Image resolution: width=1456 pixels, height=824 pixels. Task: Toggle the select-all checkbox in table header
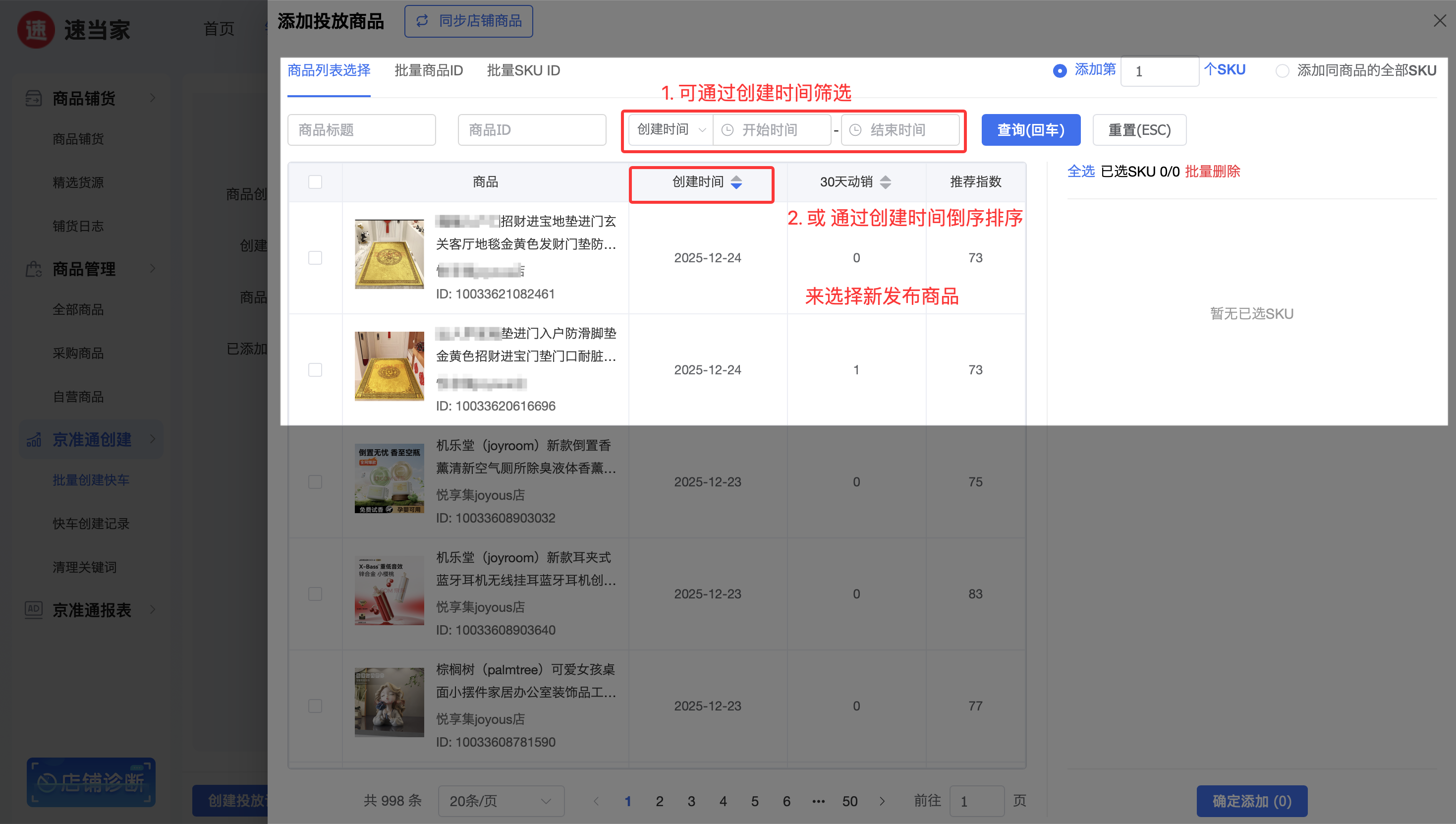coord(315,181)
